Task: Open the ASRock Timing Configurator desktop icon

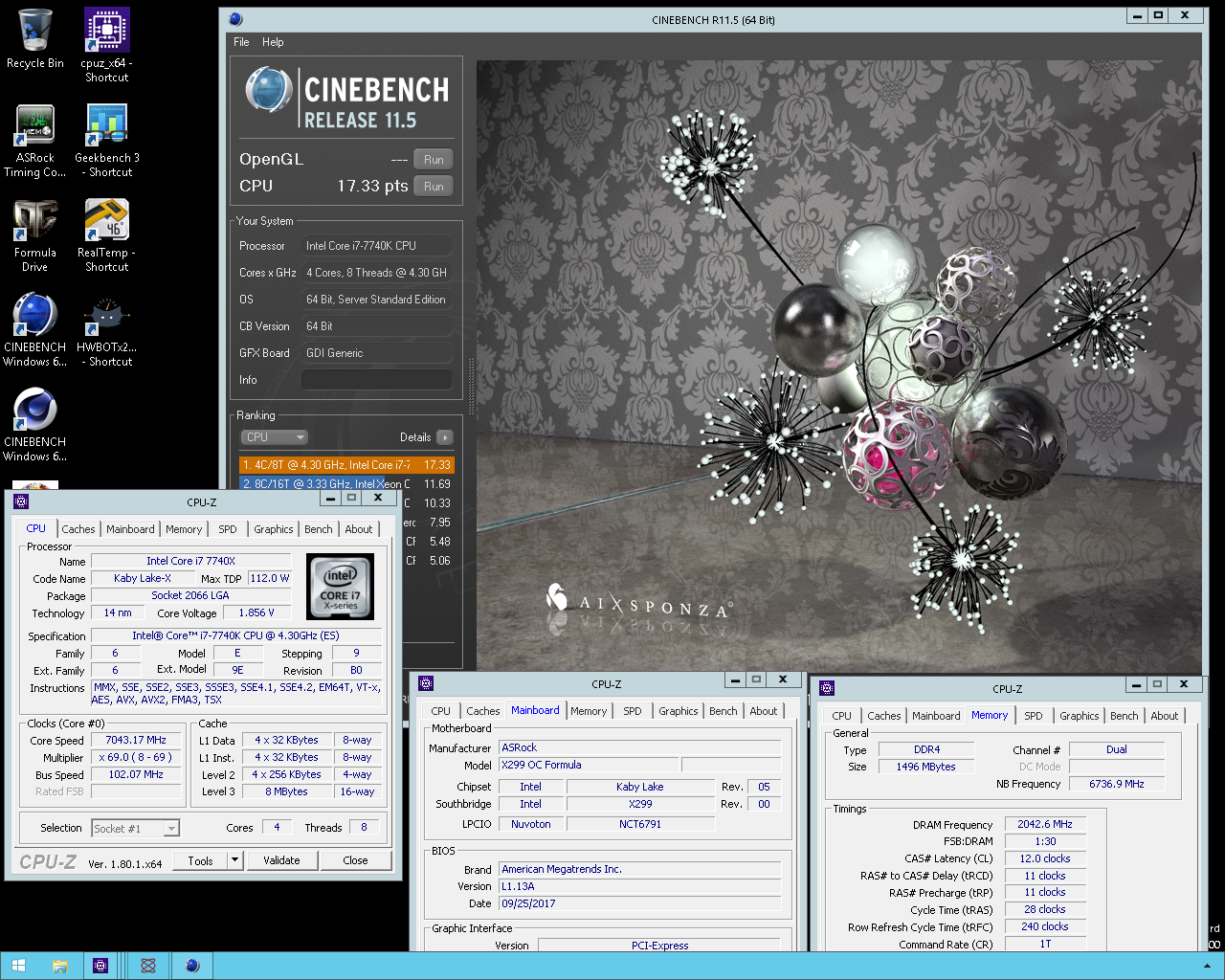Action: [x=35, y=141]
